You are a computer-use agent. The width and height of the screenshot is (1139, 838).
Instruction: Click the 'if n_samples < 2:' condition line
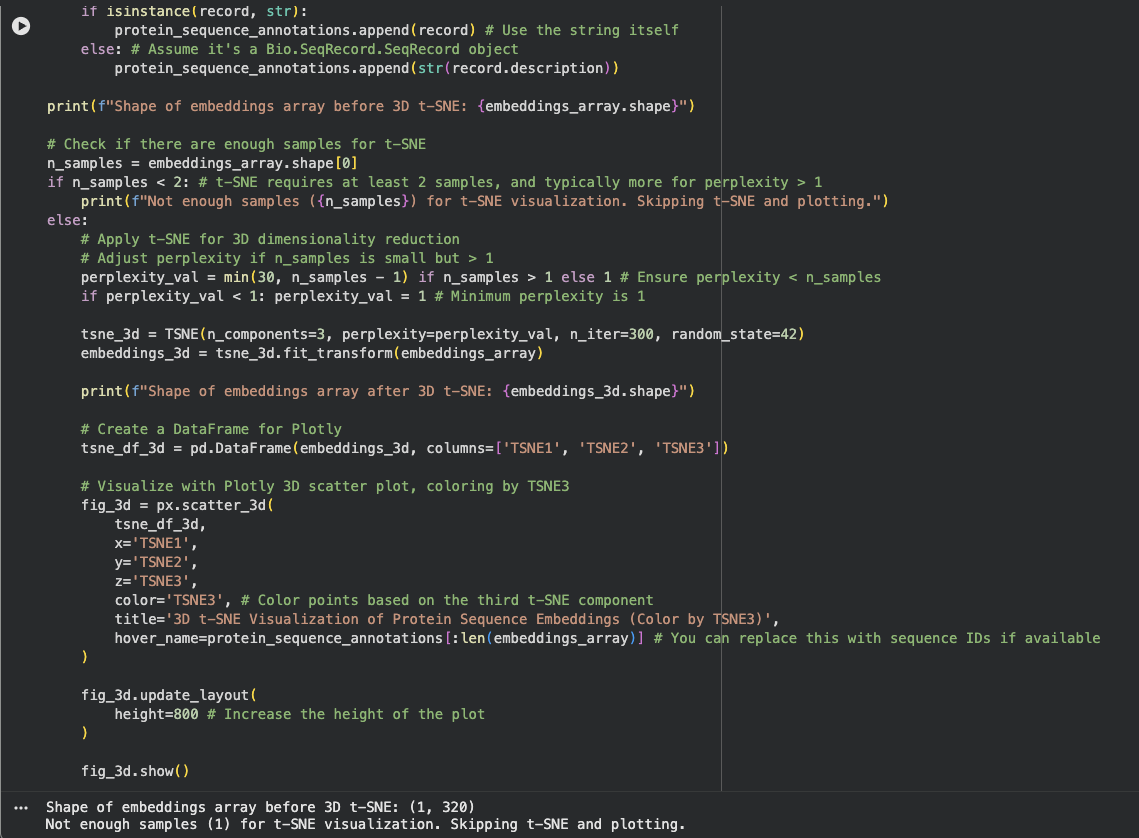pyautogui.click(x=434, y=182)
